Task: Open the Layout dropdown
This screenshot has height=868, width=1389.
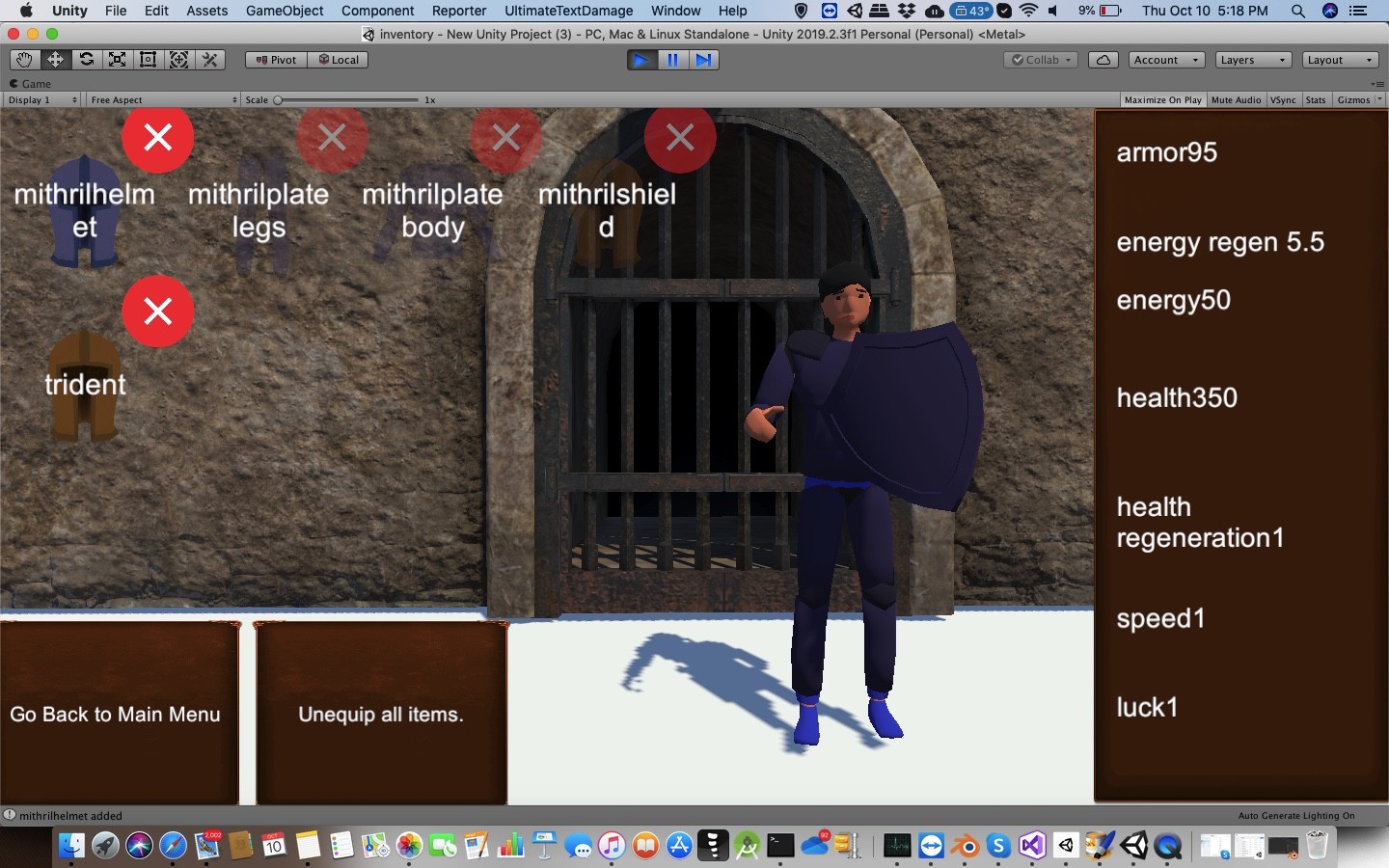Action: tap(1339, 59)
